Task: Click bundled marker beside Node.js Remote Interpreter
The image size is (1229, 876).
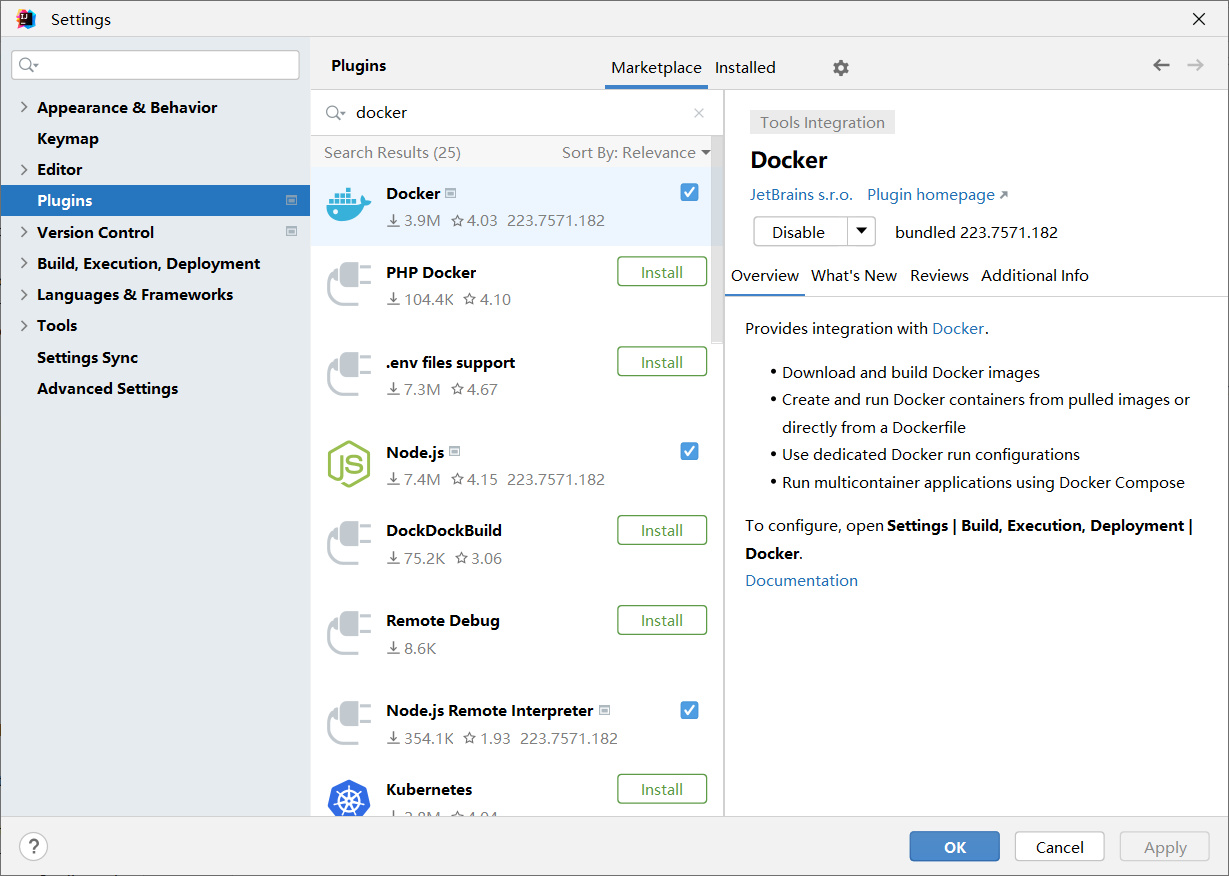Action: pyautogui.click(x=604, y=711)
